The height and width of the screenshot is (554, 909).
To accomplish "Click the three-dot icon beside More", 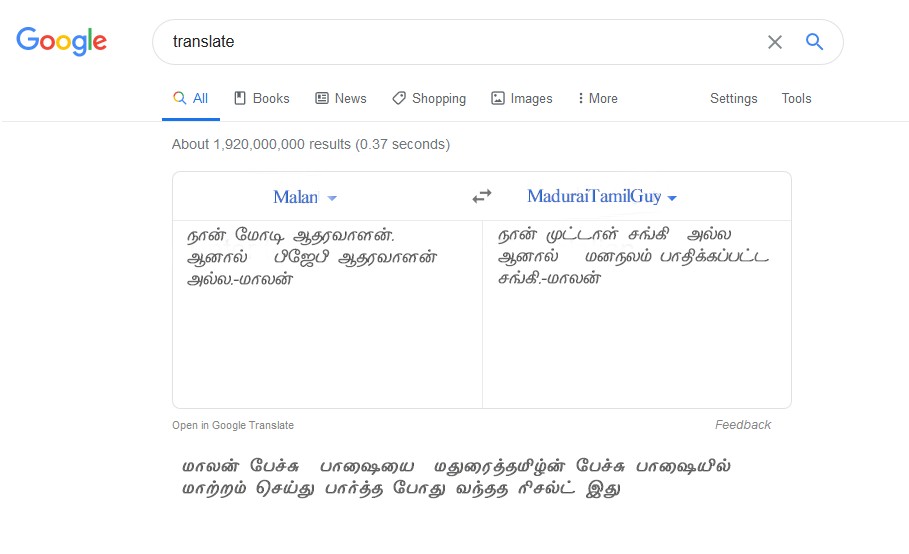I will 581,98.
